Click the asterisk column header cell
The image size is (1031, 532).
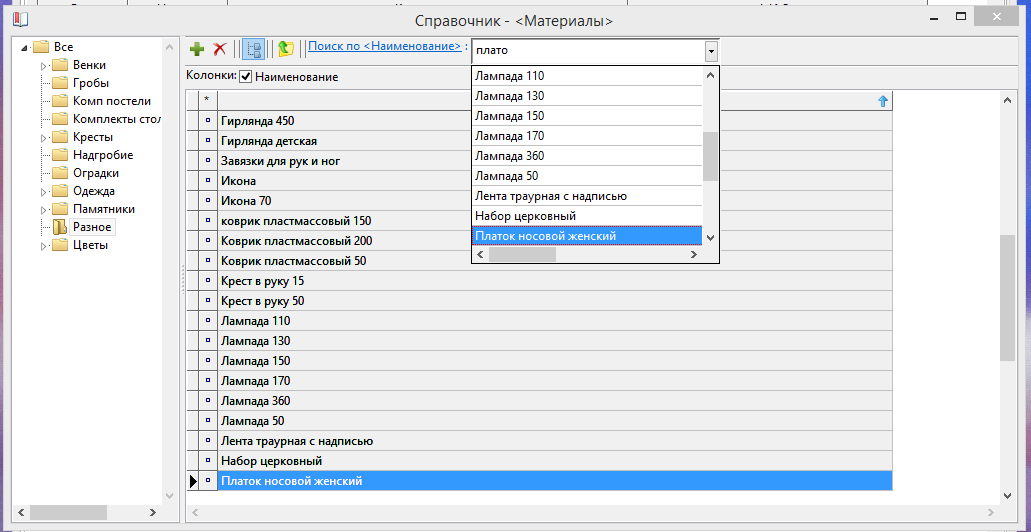pos(208,100)
